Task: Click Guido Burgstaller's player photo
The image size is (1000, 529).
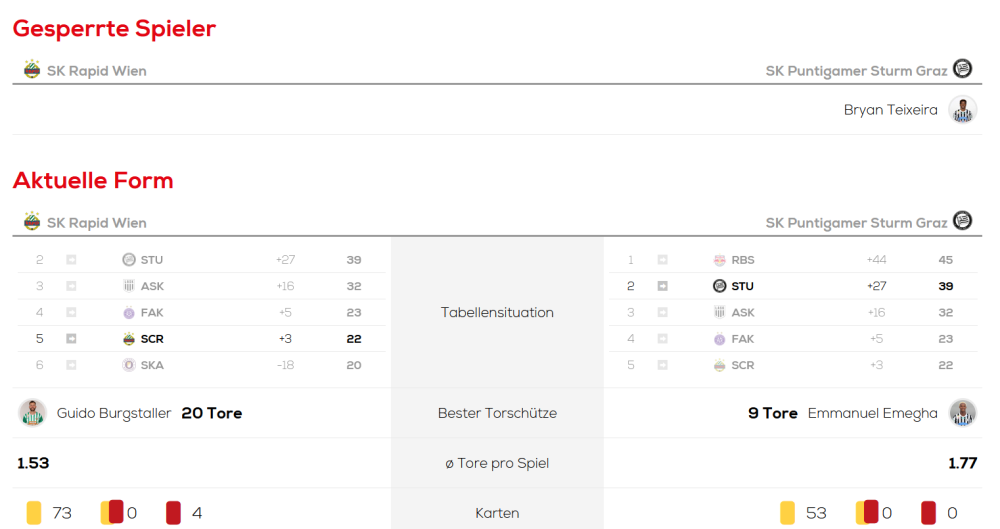Action: pos(32,413)
